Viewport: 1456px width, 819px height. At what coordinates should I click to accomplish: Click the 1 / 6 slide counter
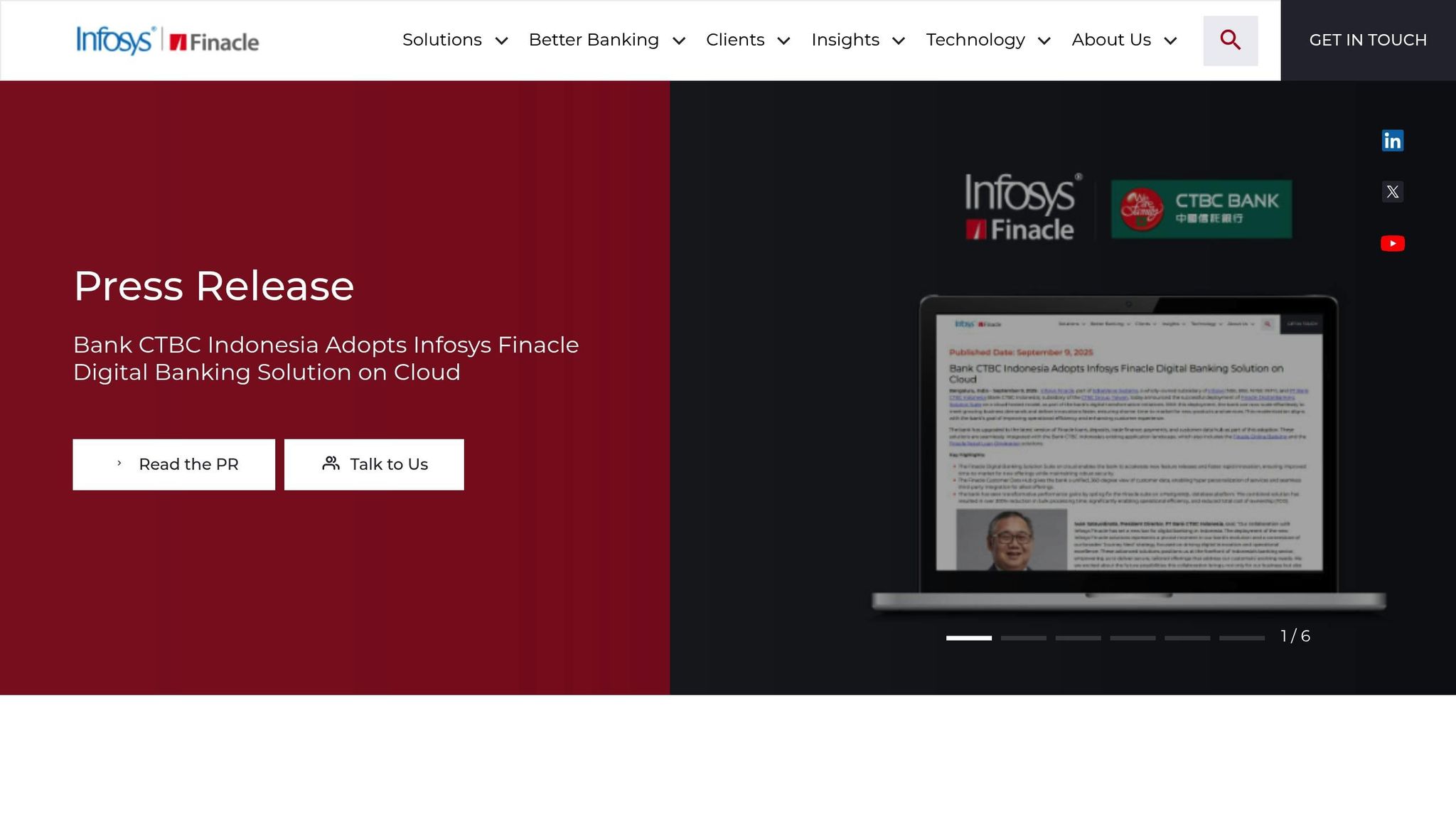pyautogui.click(x=1295, y=636)
